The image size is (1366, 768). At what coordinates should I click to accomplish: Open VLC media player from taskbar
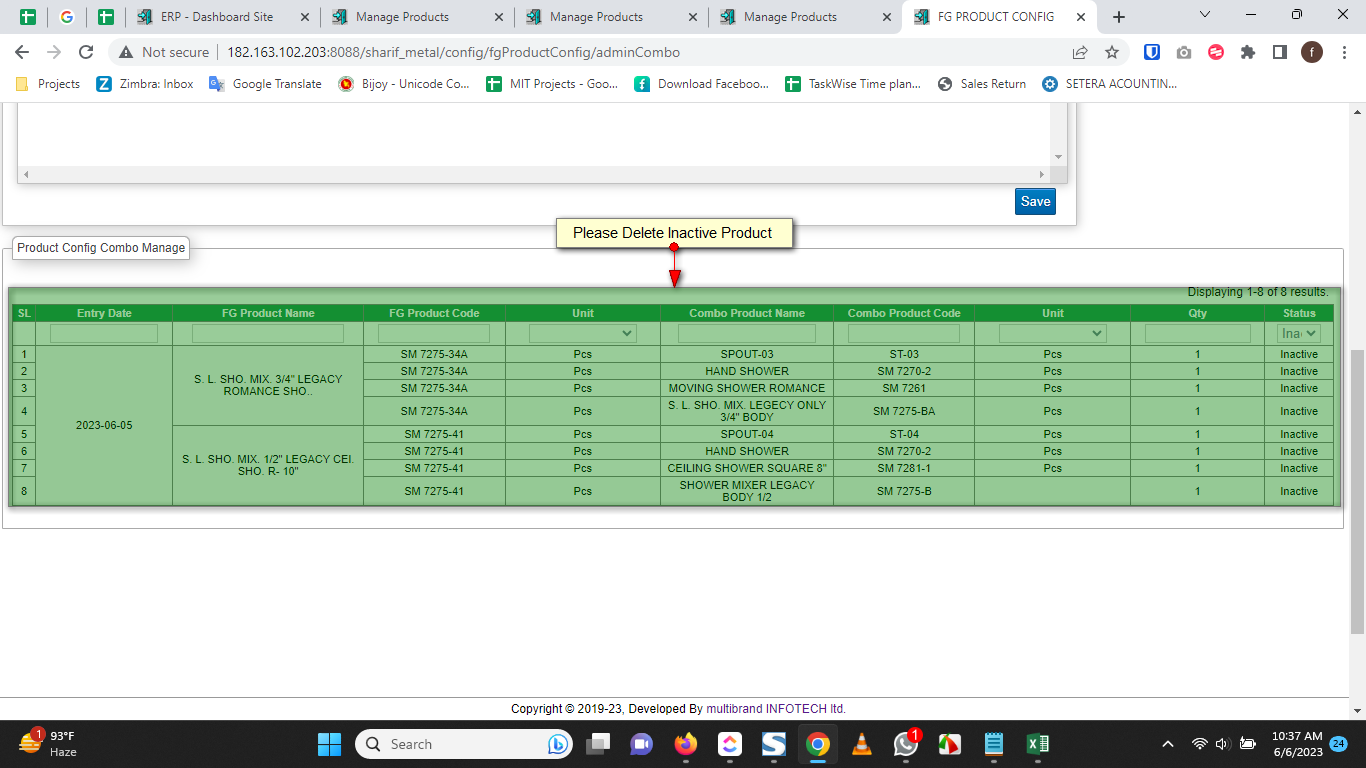[861, 744]
